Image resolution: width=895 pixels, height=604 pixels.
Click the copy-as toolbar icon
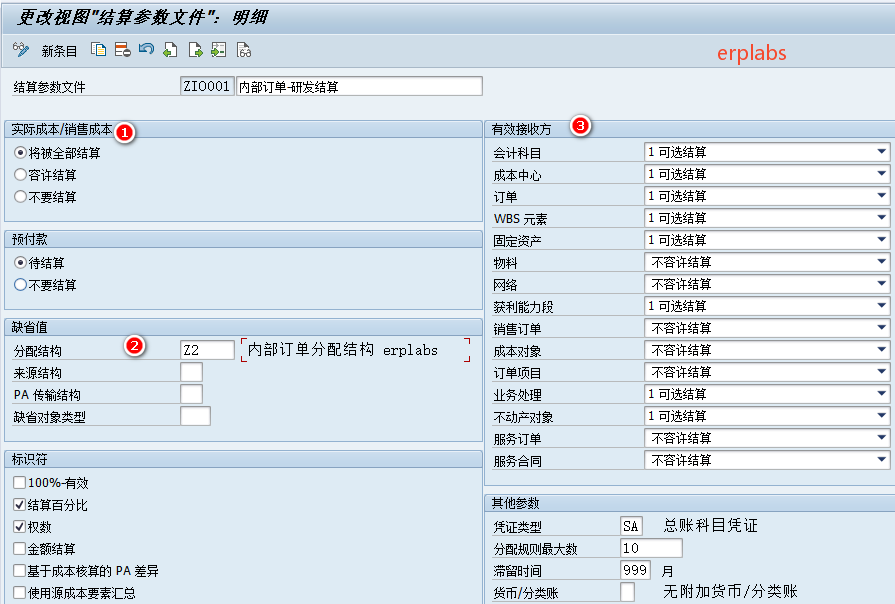pos(98,50)
